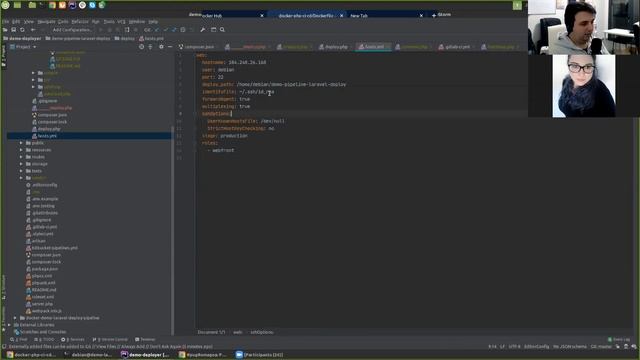
Task: Open Settings via the wrench icon
Action: coord(203,30)
